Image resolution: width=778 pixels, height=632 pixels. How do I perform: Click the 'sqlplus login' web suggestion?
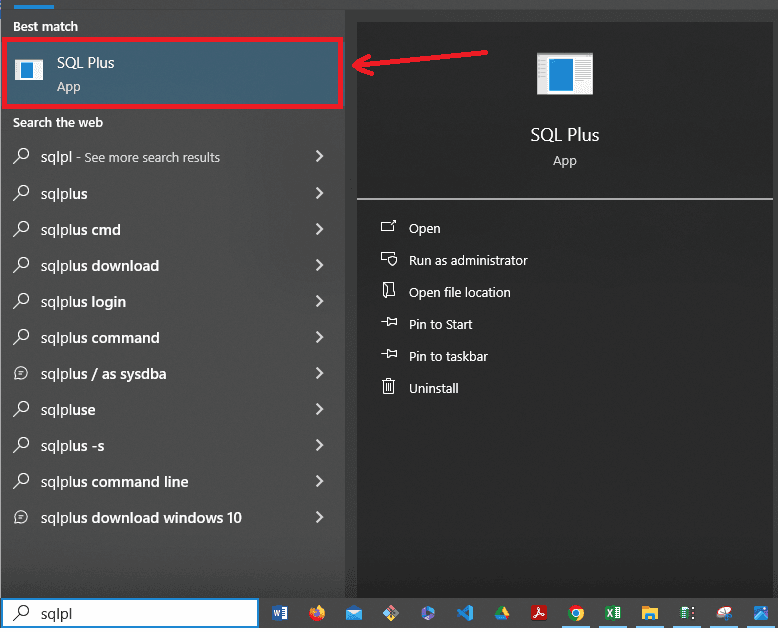pyautogui.click(x=83, y=301)
